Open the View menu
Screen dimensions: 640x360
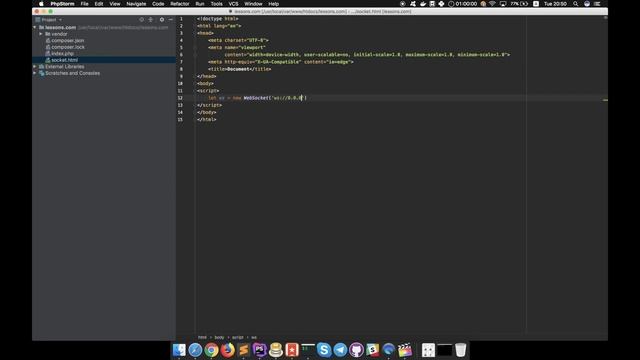click(115, 4)
